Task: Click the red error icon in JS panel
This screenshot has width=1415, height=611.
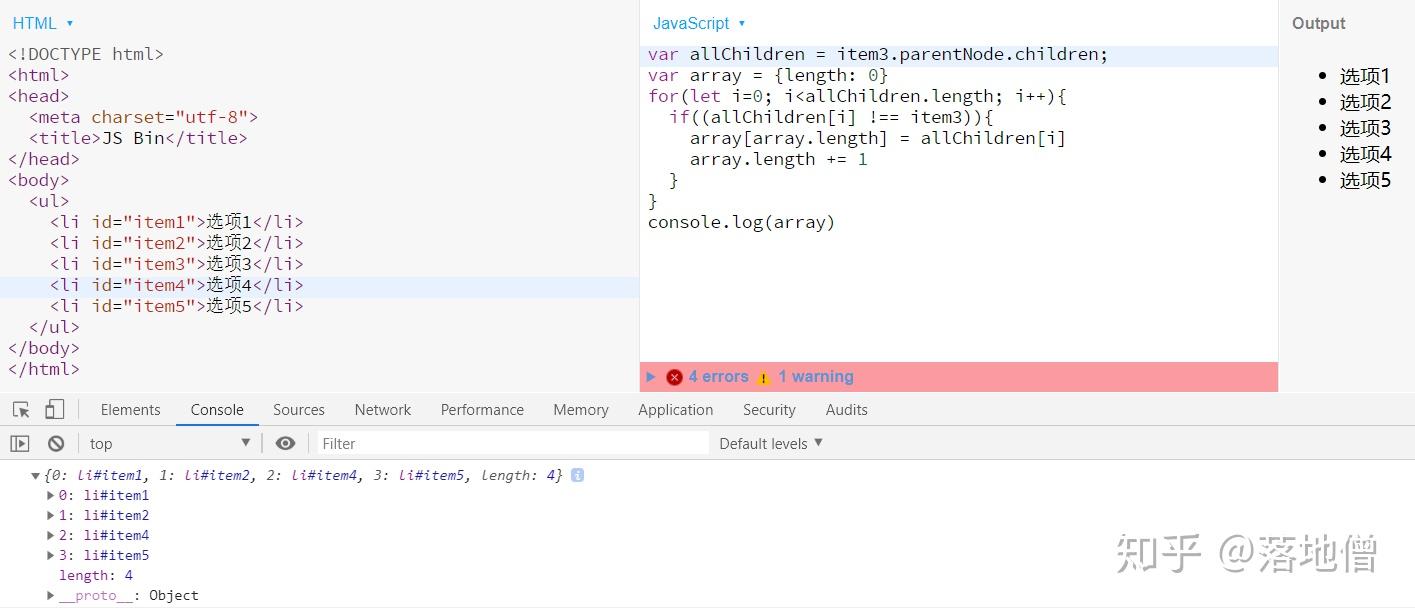Action: pos(675,377)
